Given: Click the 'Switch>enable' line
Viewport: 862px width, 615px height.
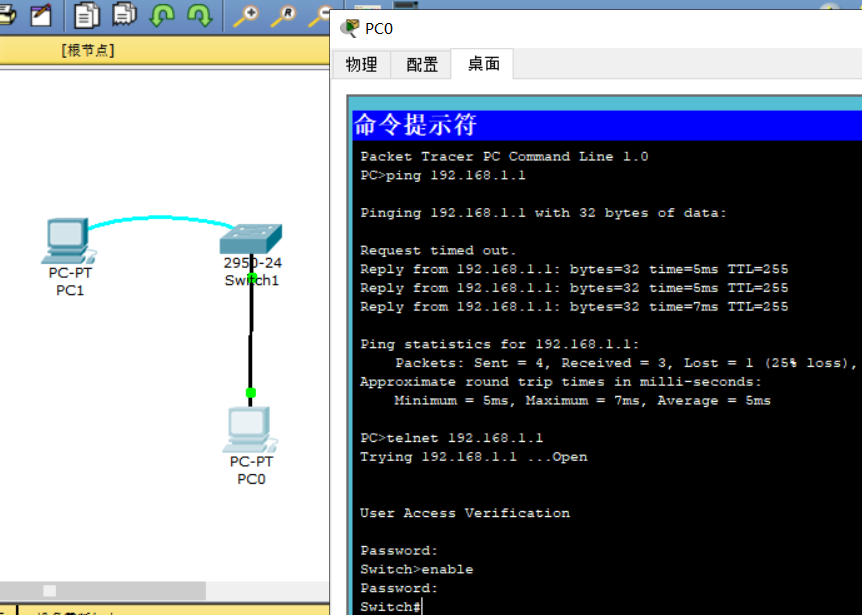Looking at the screenshot, I should tap(417, 569).
